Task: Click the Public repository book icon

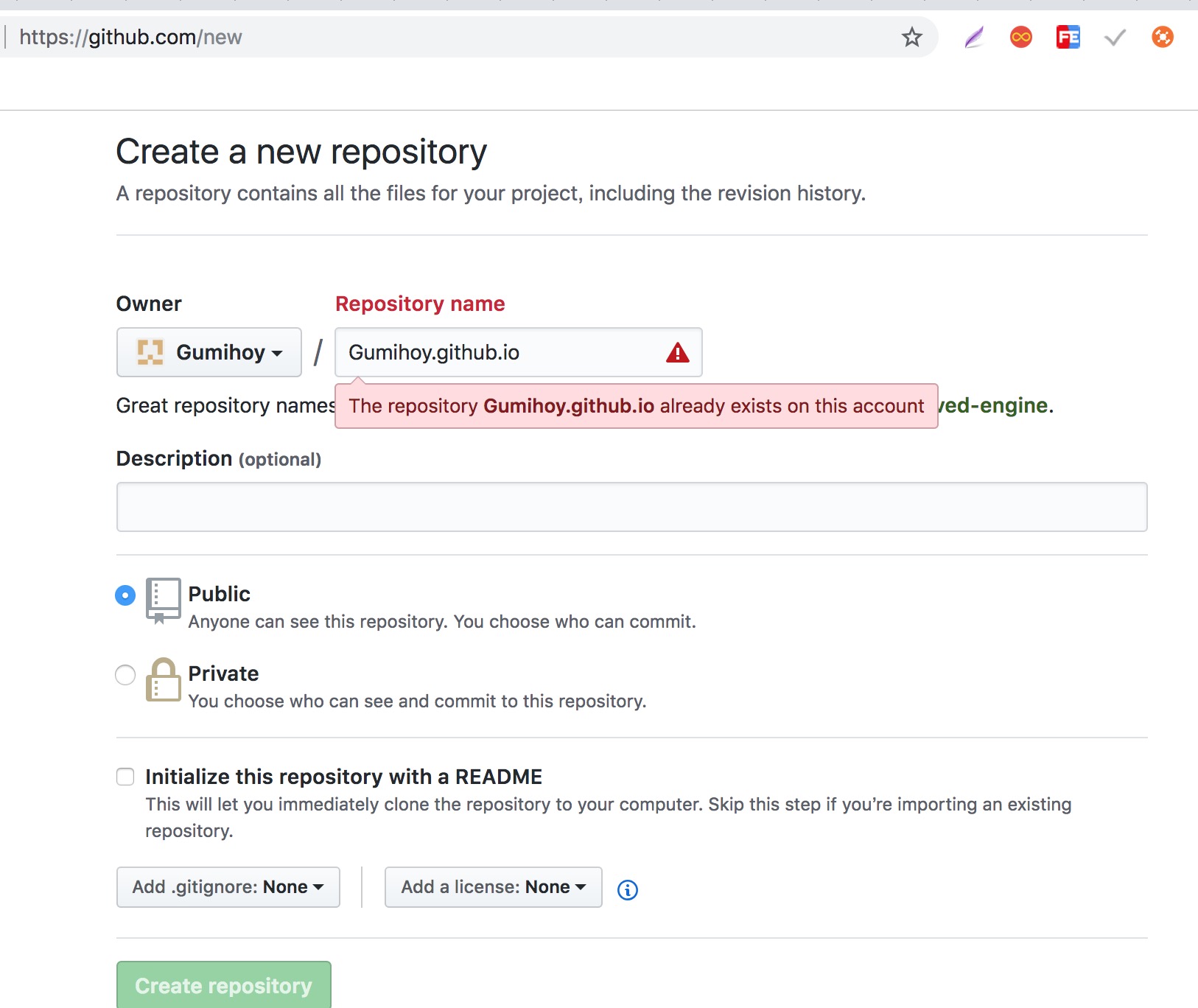Action: (x=163, y=601)
